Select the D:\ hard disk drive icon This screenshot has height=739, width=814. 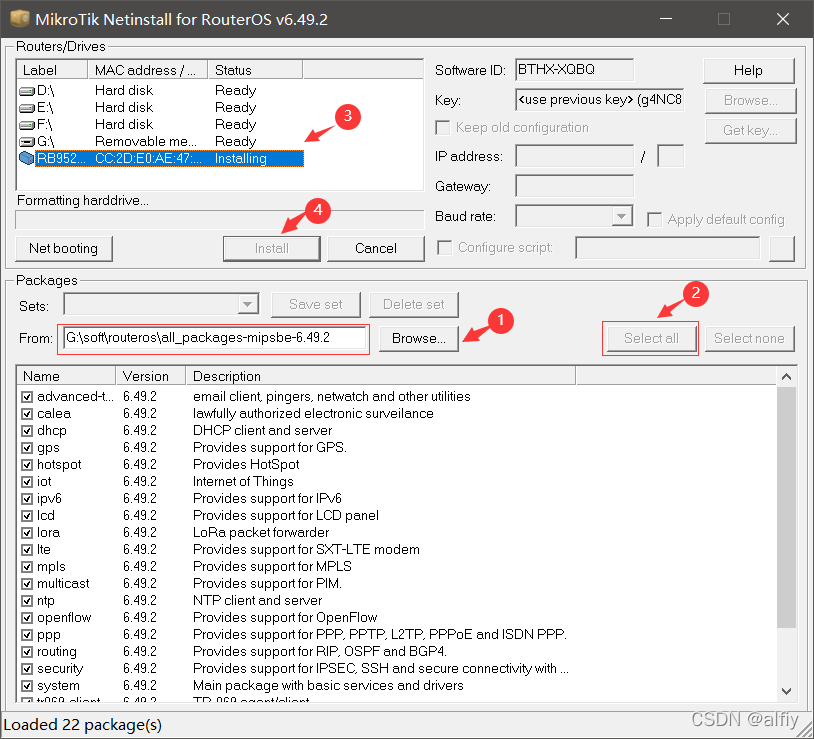(26, 91)
